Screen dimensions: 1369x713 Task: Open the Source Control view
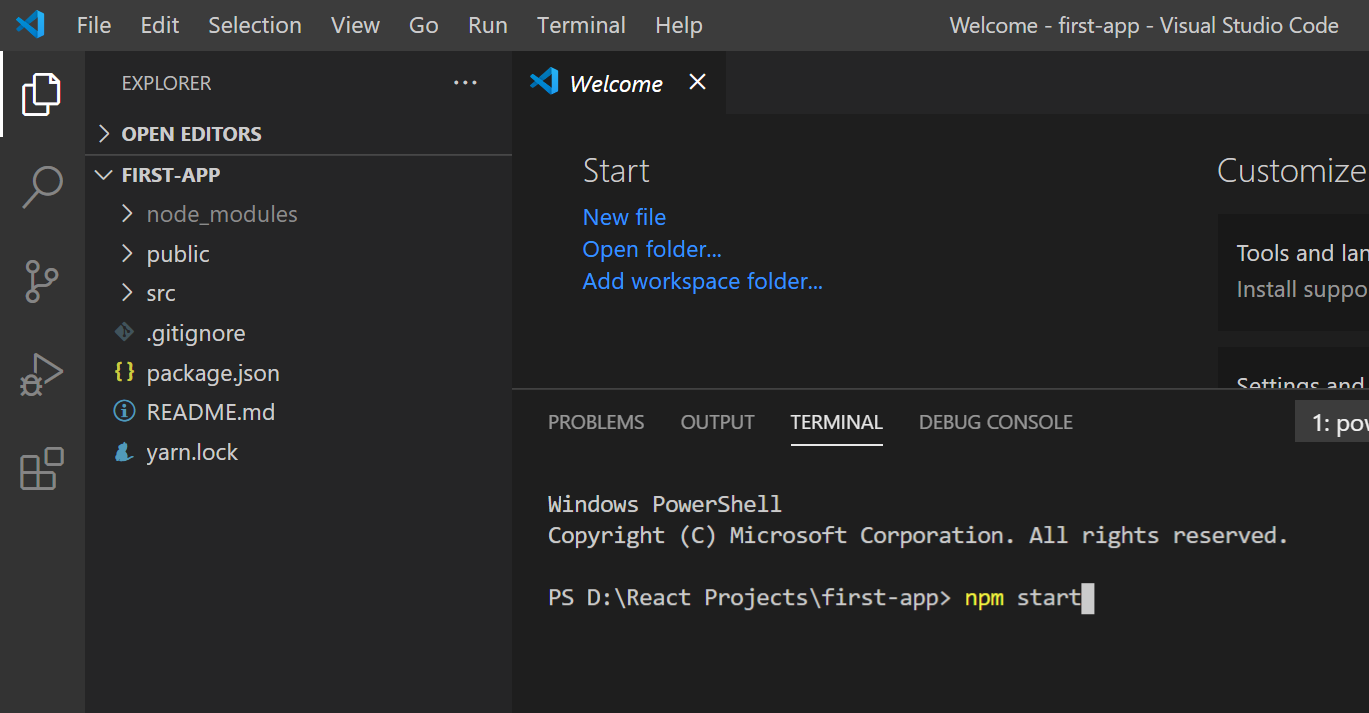[42, 281]
